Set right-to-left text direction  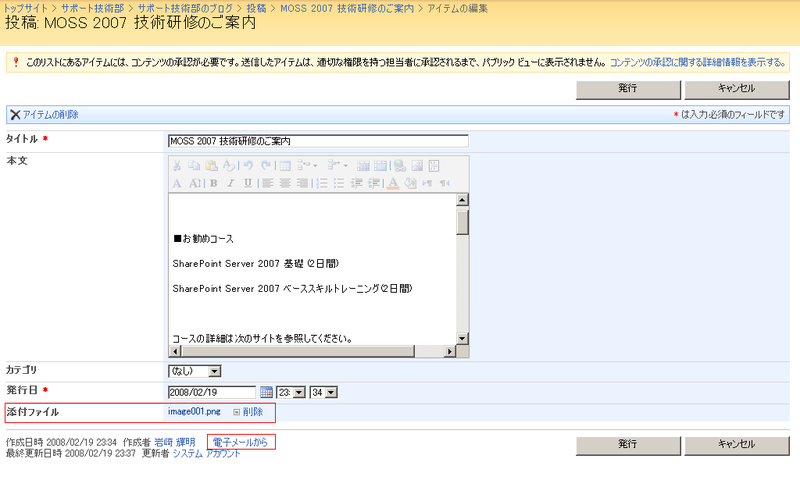pyautogui.click(x=445, y=183)
